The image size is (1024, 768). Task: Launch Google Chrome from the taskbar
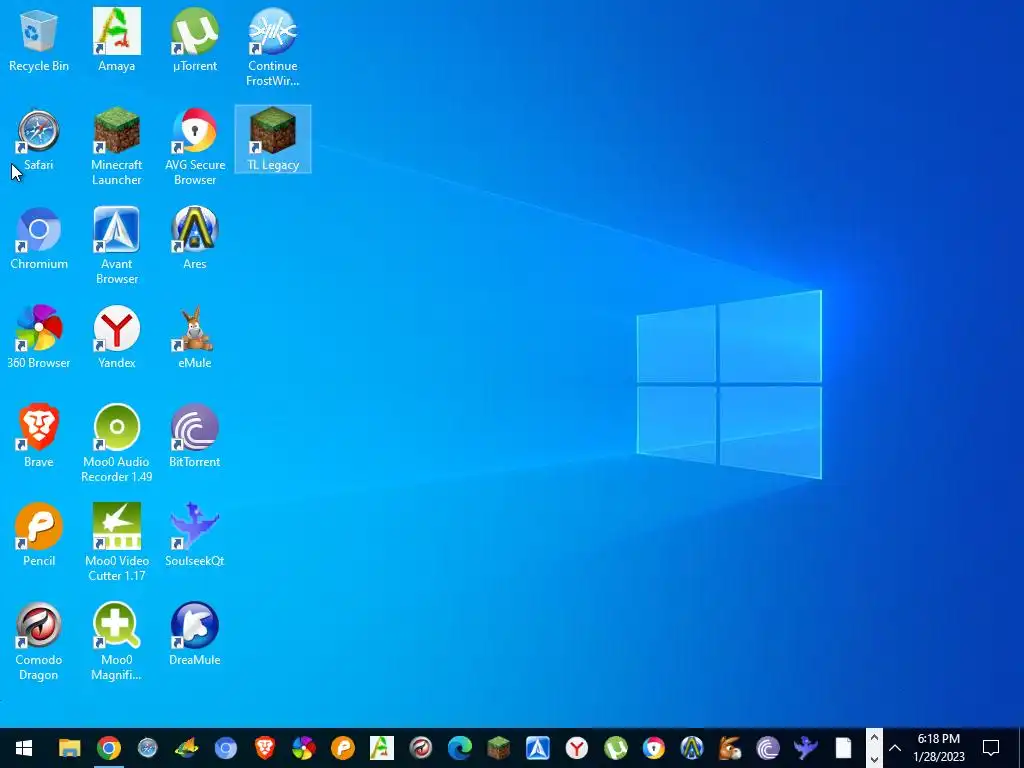[x=108, y=748]
